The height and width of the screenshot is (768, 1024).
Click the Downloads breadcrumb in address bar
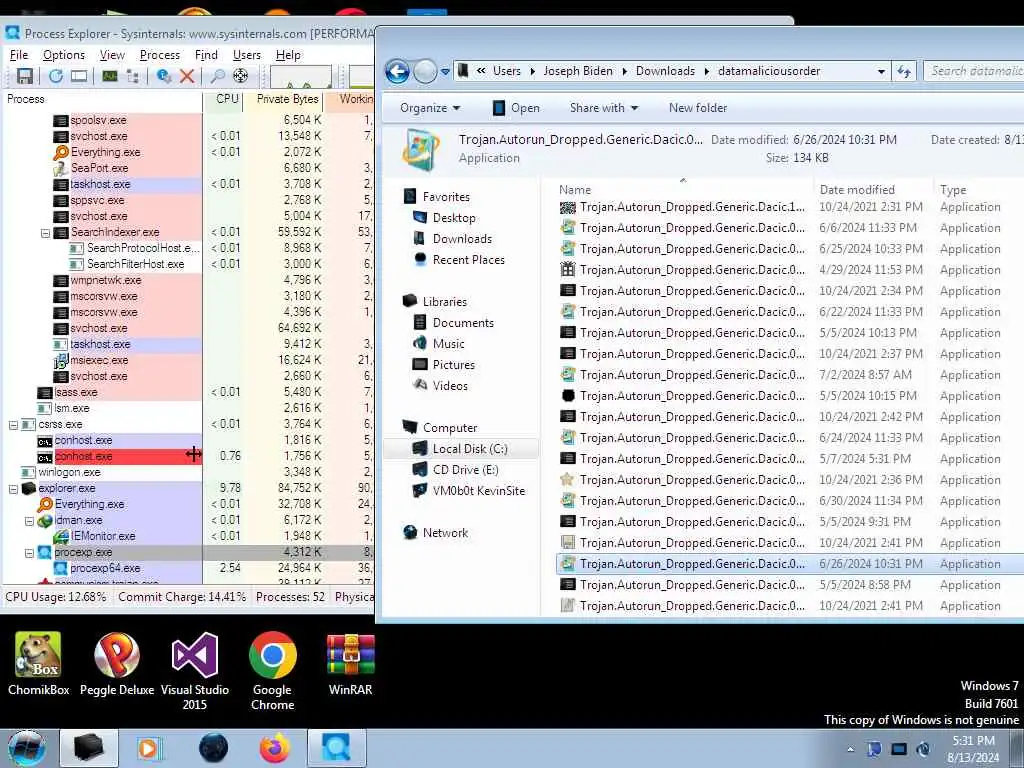665,71
